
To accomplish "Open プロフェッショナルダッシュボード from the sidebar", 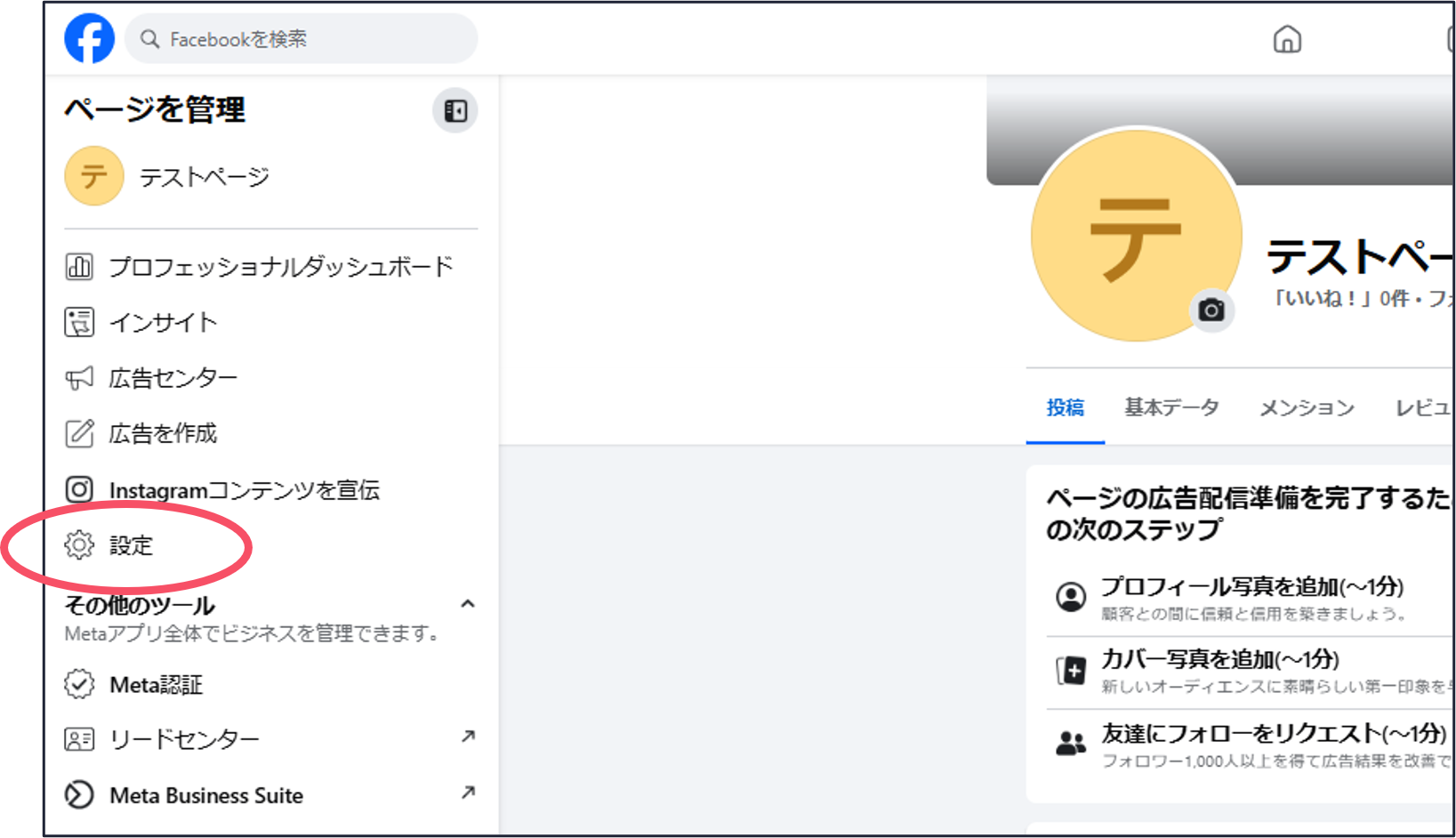I will click(x=280, y=267).
